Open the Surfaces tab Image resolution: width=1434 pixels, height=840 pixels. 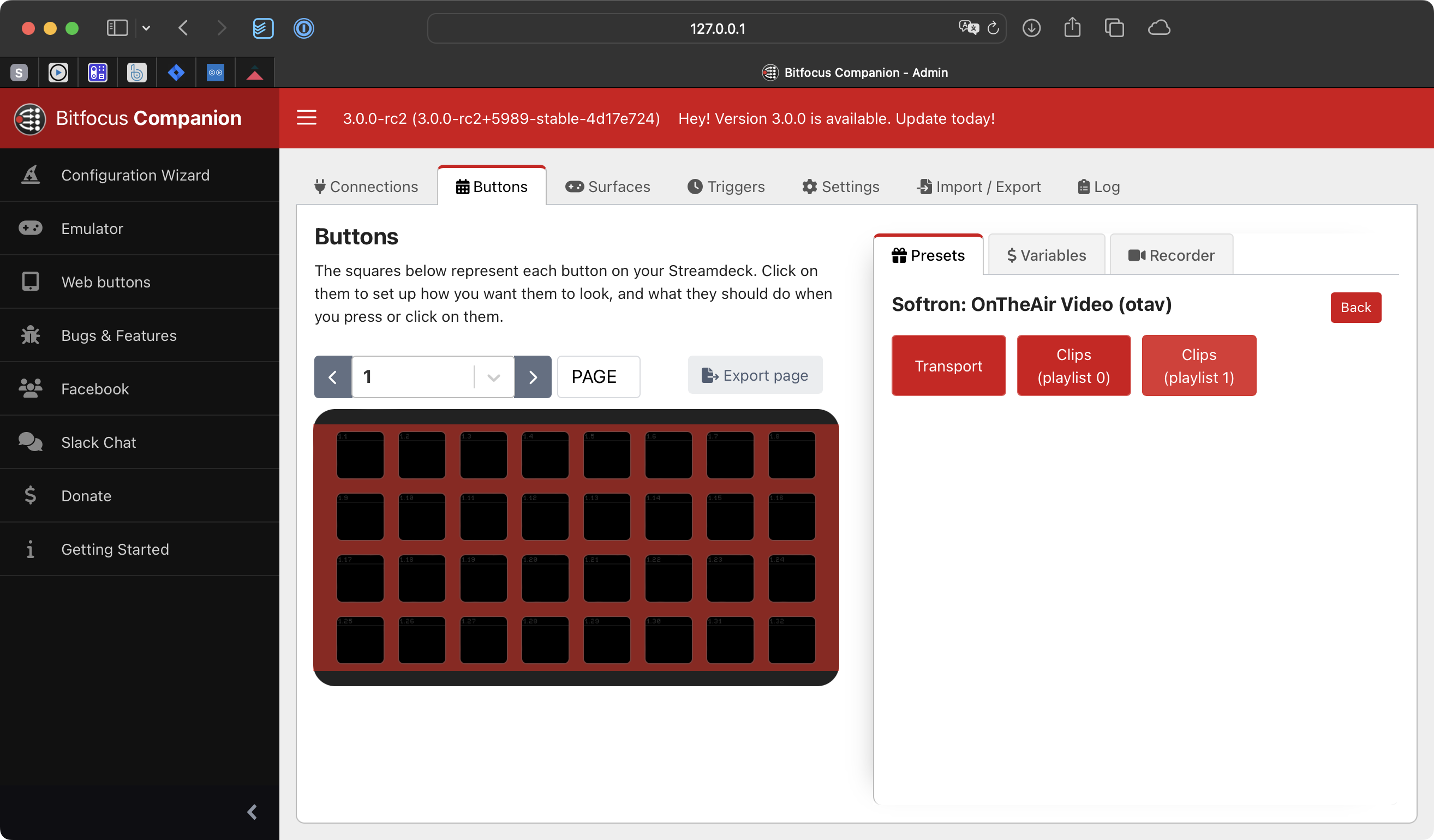click(607, 187)
